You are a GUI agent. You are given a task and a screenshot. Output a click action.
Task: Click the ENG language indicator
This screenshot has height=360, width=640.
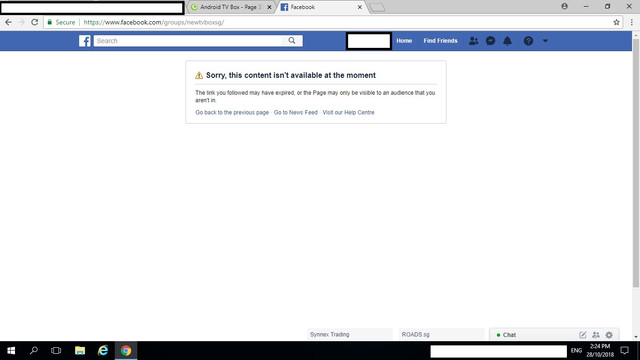tap(576, 351)
